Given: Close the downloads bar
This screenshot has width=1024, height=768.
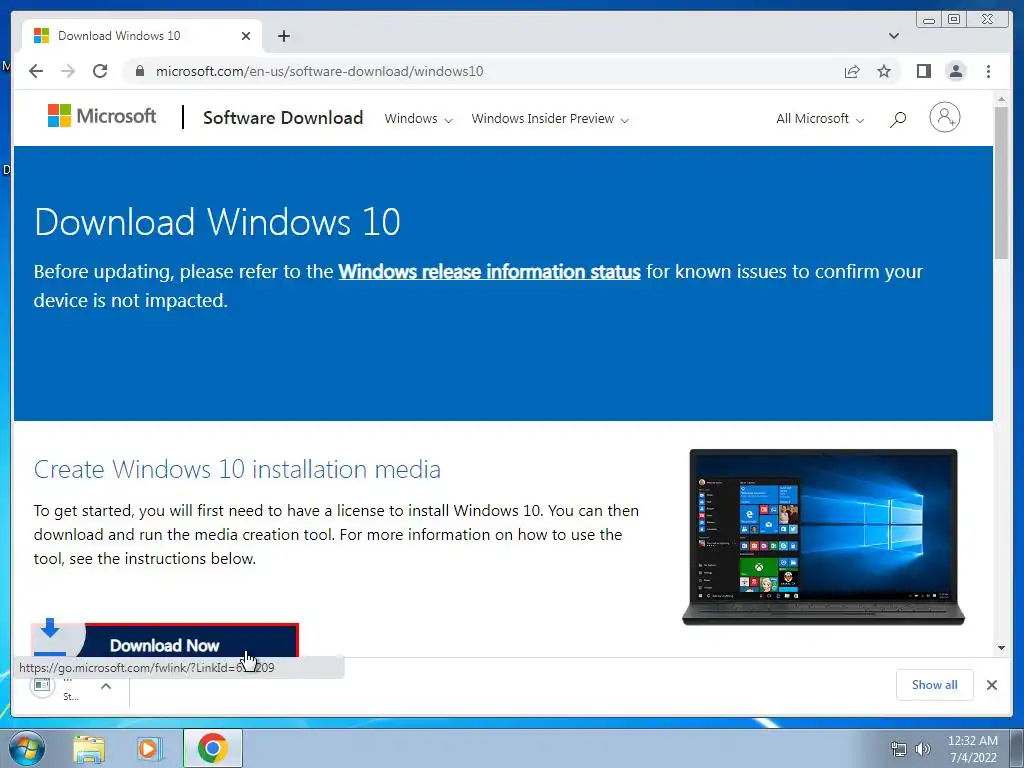Looking at the screenshot, I should 991,685.
